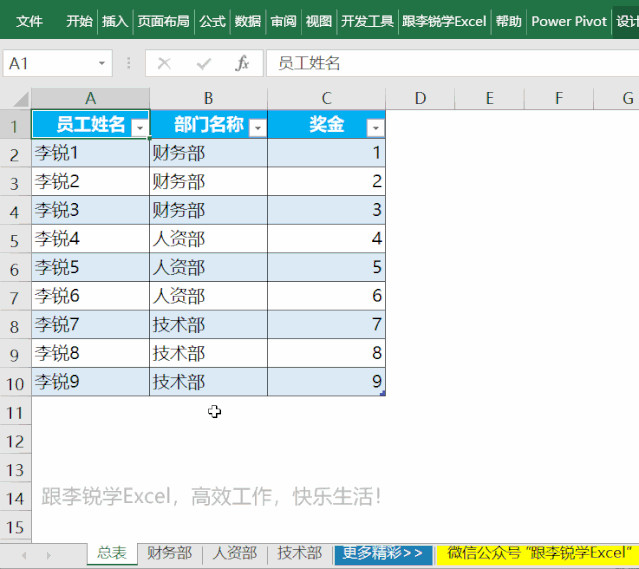Select column F header

[559, 98]
